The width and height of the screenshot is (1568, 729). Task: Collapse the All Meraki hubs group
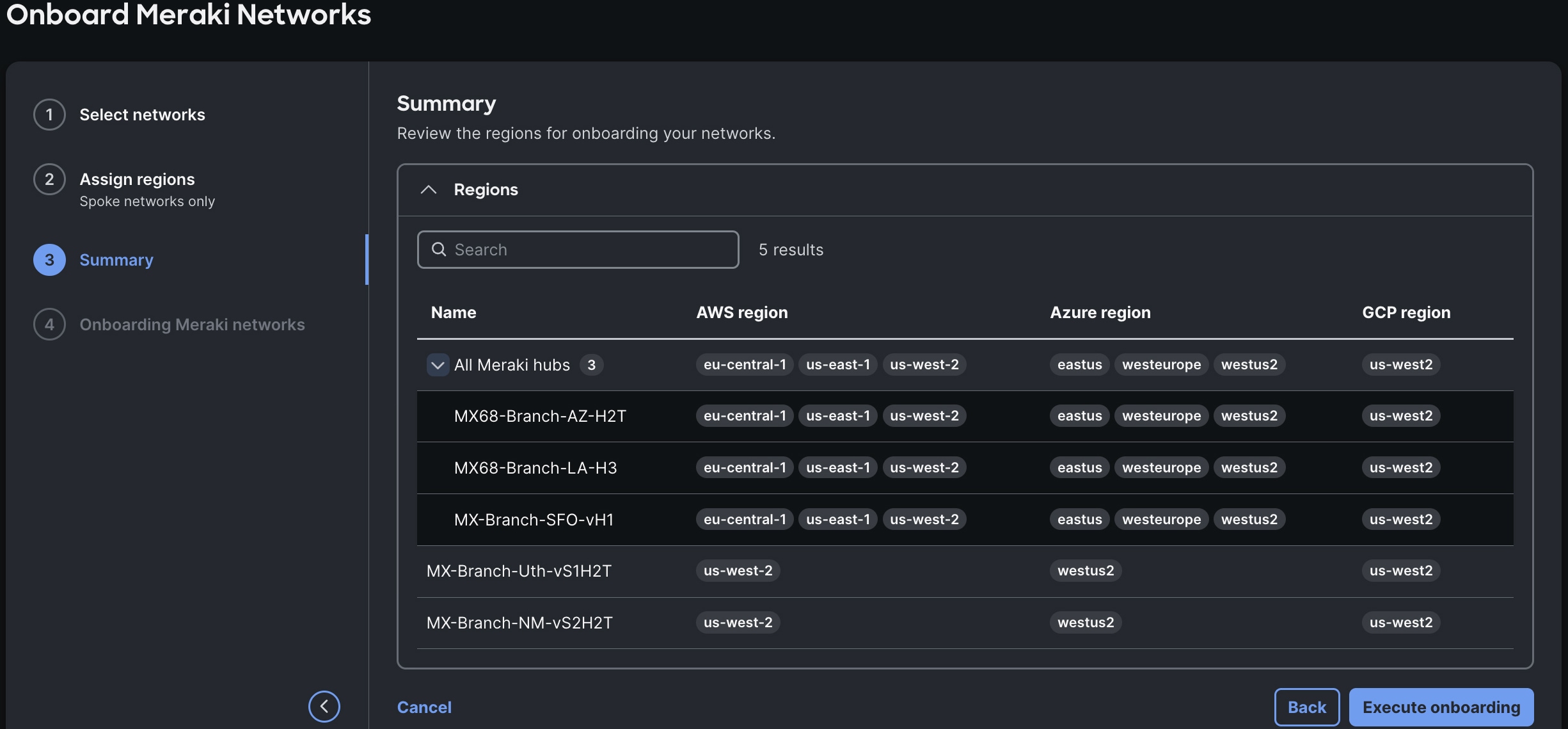click(x=438, y=365)
